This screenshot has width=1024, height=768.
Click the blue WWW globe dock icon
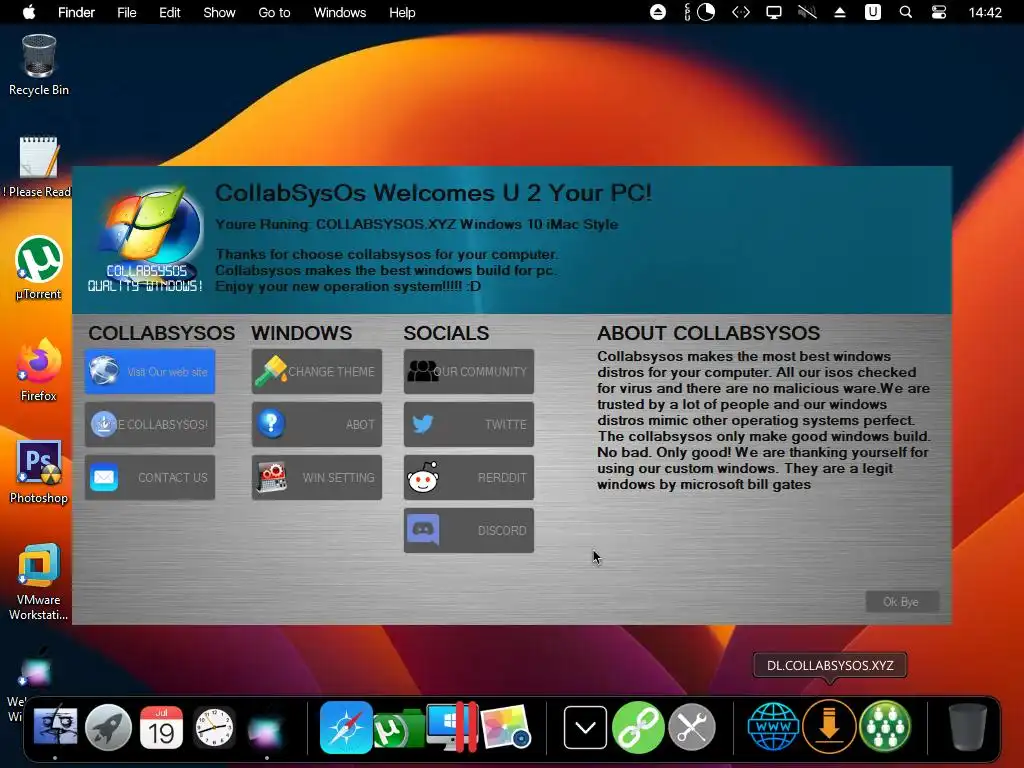coord(773,727)
